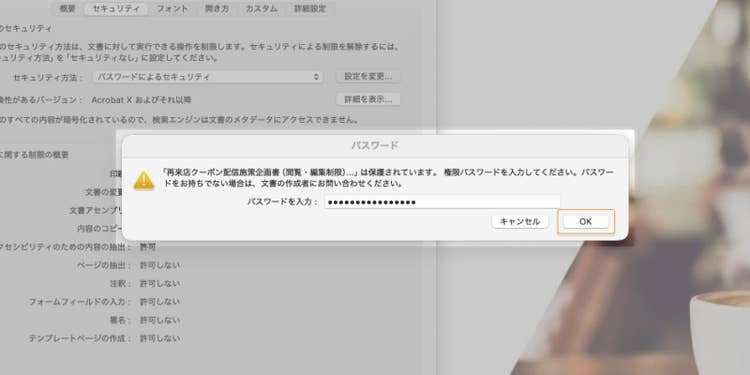Click the テンプレートページの作成 label
The image size is (750, 375).
tap(79, 338)
